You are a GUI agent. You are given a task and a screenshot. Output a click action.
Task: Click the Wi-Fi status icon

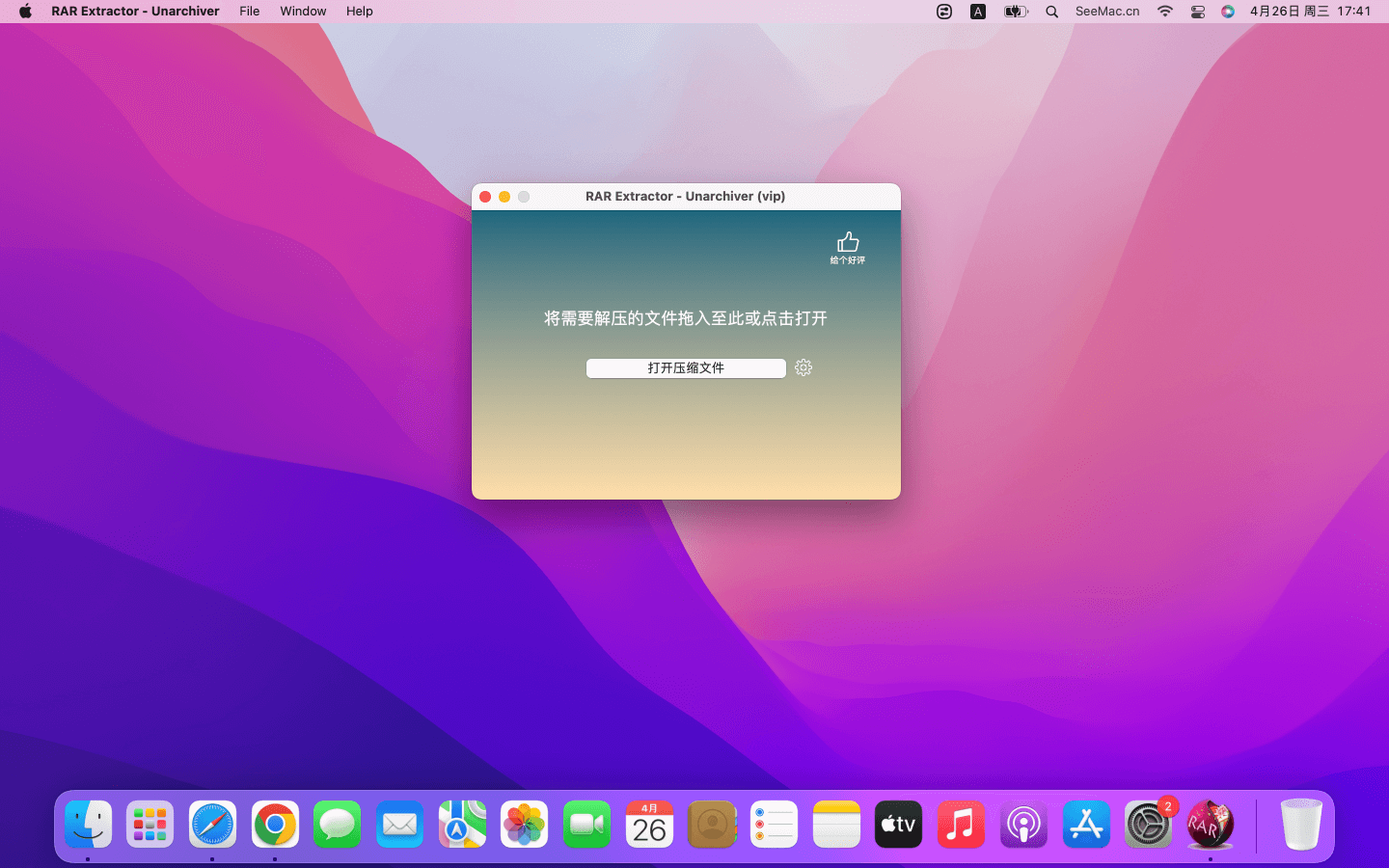point(1165,12)
